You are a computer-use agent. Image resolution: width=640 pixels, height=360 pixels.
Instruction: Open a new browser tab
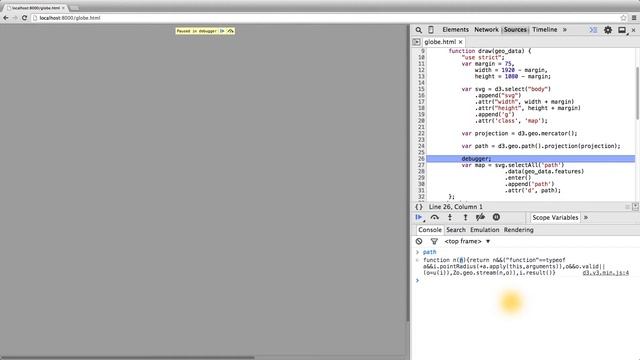tap(75, 8)
